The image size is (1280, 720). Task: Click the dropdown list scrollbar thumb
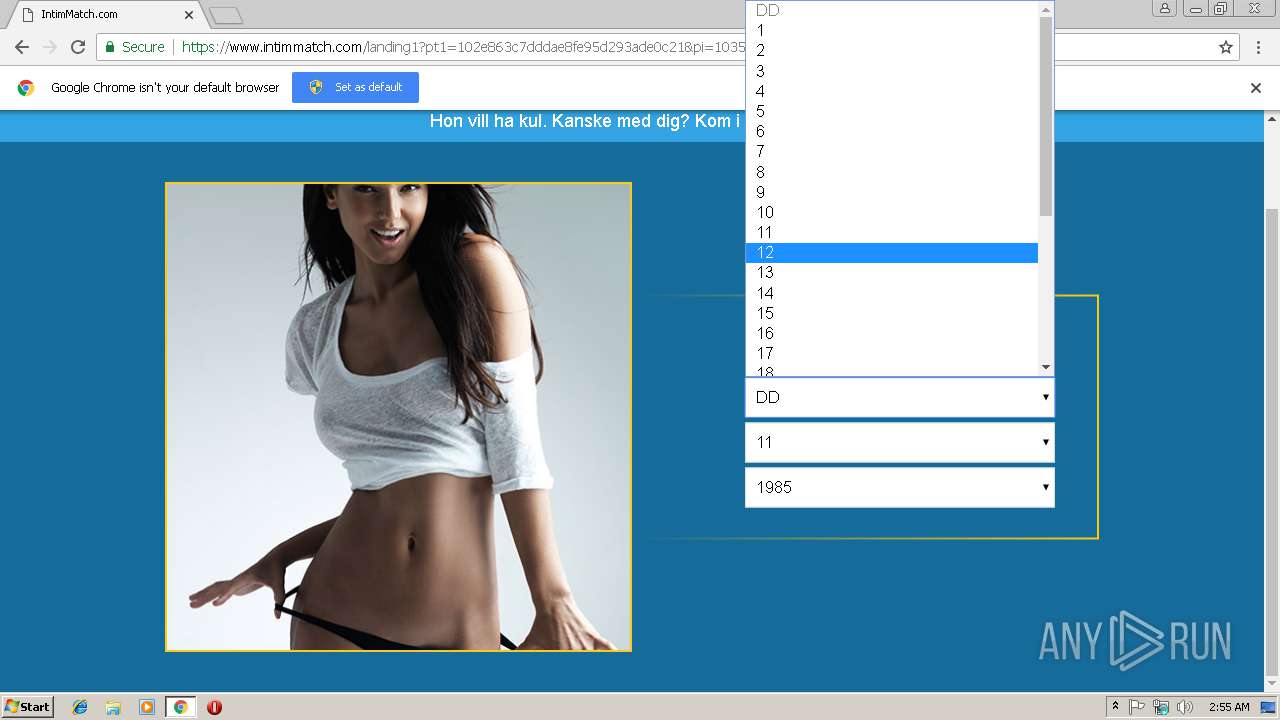[1046, 116]
